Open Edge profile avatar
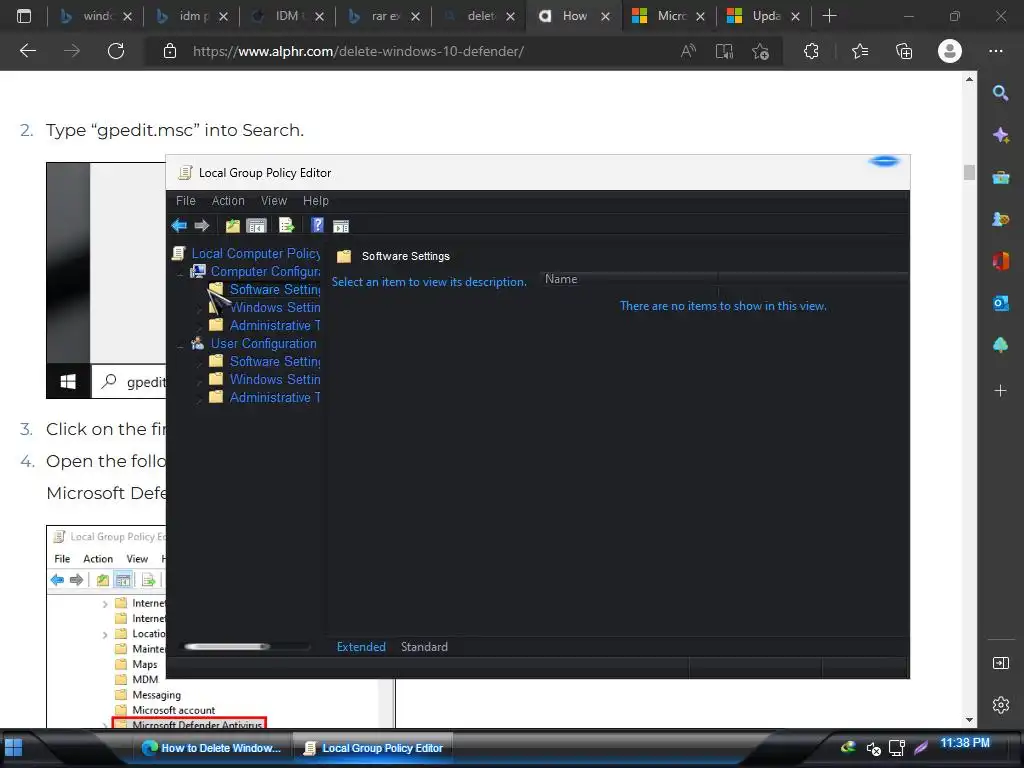The width and height of the screenshot is (1024, 768). [950, 51]
